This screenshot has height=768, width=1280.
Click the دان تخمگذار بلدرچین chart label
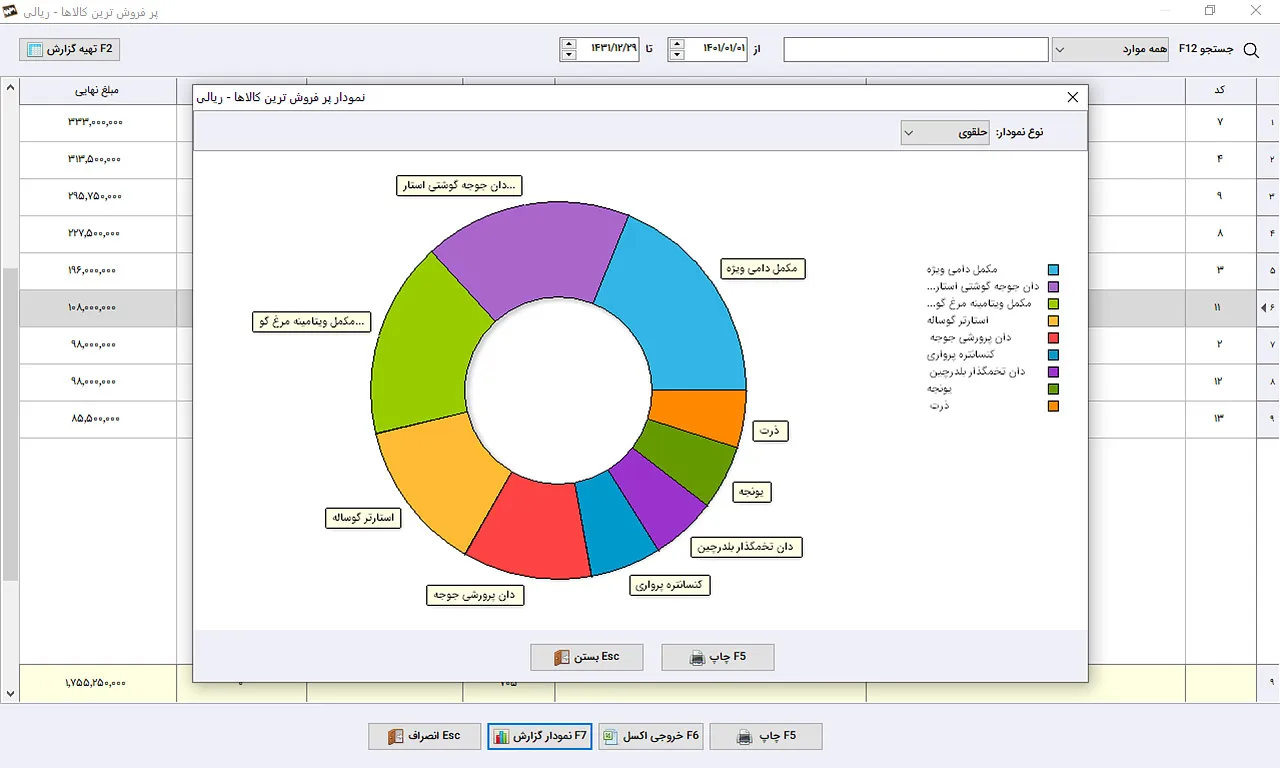coord(747,546)
